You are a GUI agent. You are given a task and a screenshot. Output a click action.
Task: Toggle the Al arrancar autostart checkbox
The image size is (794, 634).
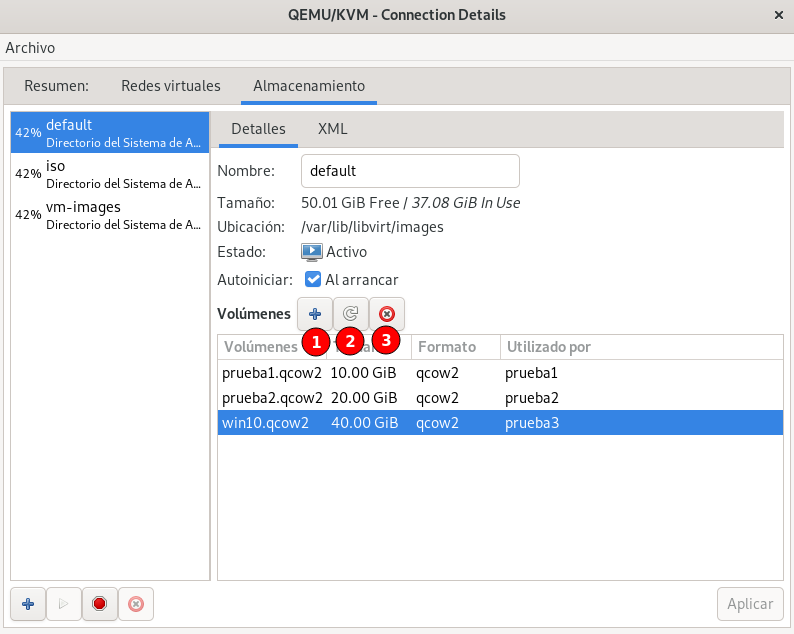[x=313, y=279]
